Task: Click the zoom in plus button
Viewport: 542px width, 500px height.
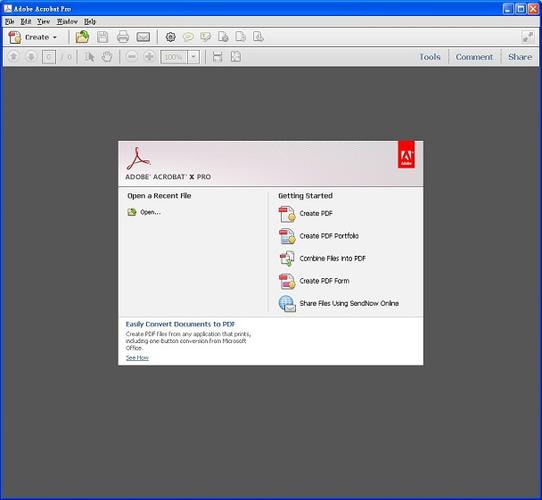Action: click(149, 57)
